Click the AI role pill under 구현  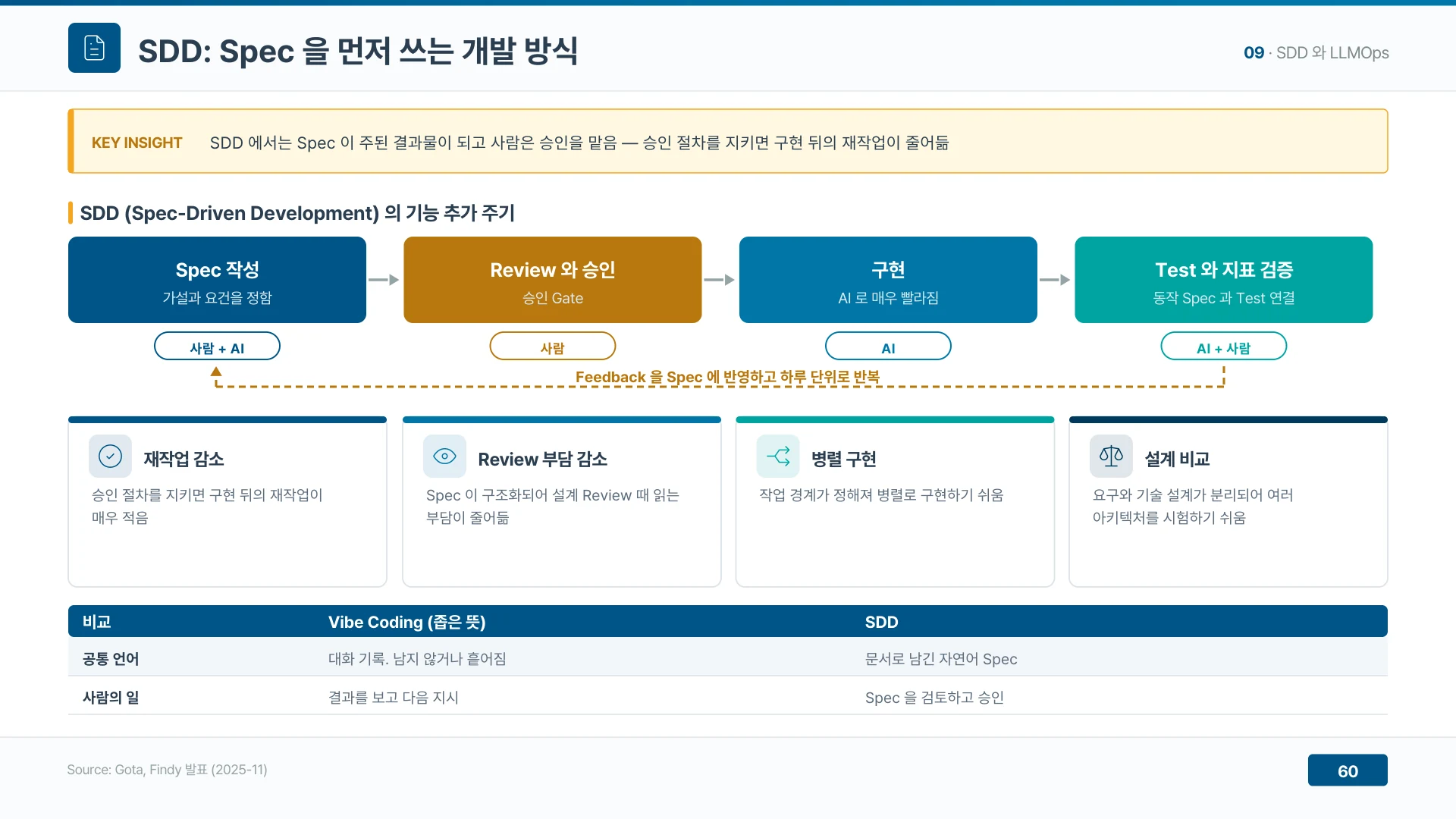(x=888, y=347)
